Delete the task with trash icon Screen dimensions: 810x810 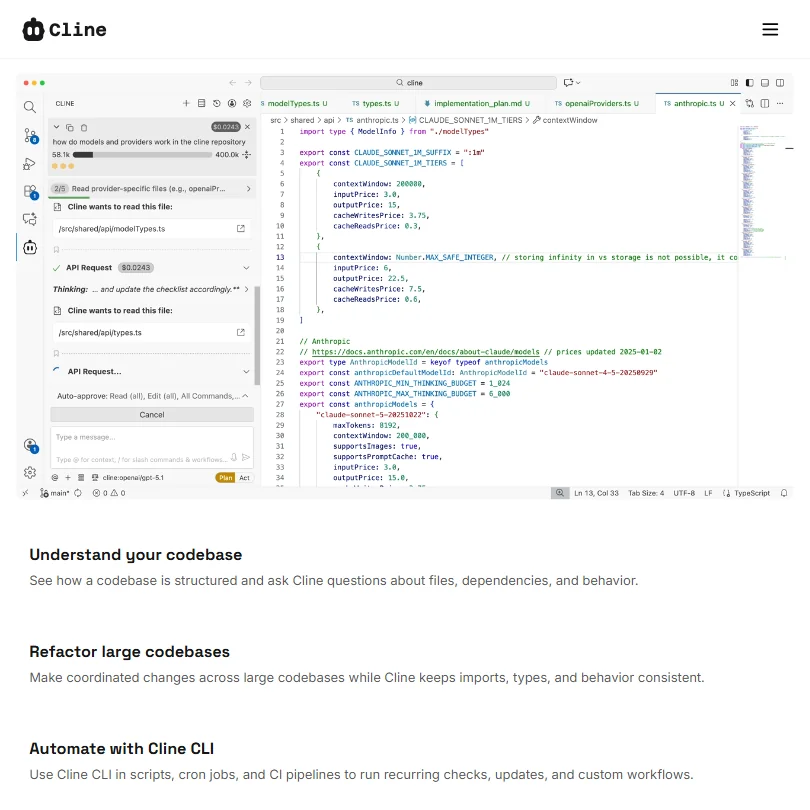tap(84, 128)
